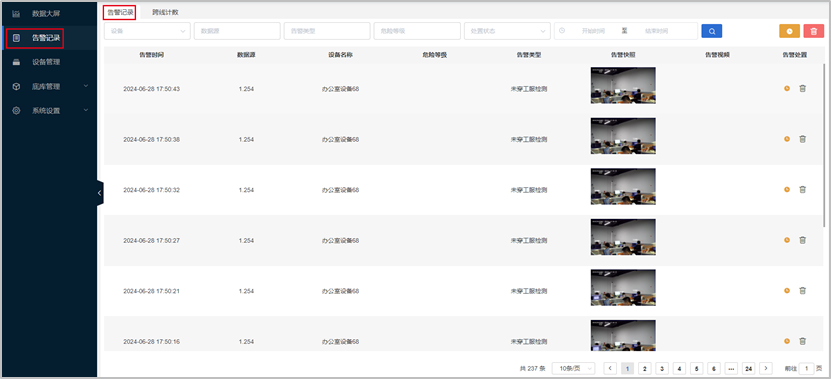Go to the next page arrow

765,368
